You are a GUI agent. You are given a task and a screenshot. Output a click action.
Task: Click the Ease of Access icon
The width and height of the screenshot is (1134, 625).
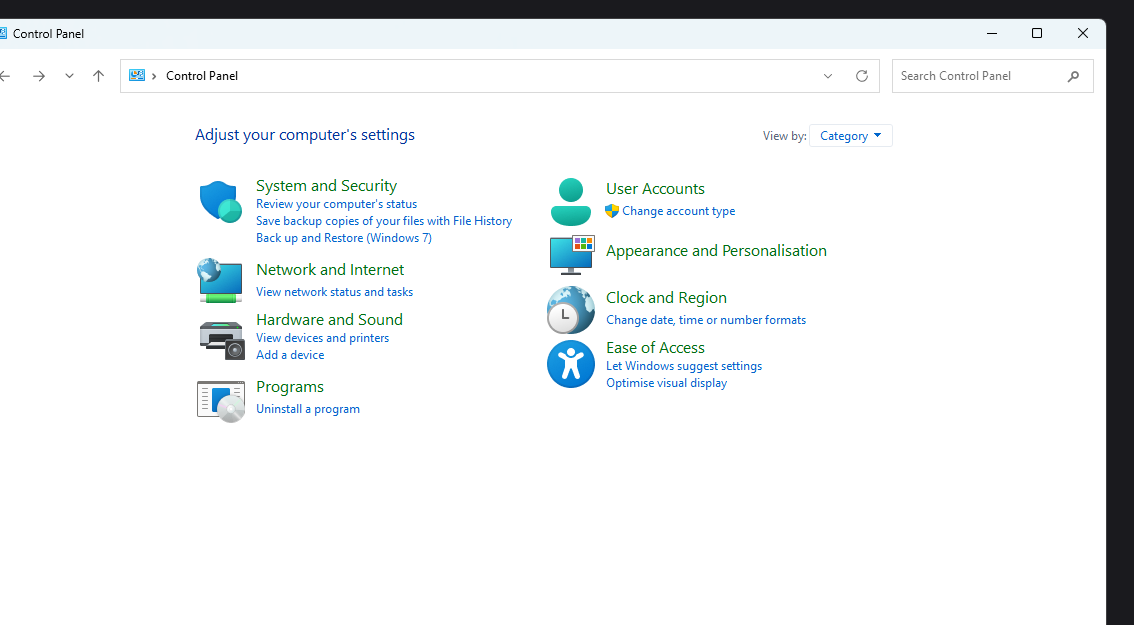point(571,364)
